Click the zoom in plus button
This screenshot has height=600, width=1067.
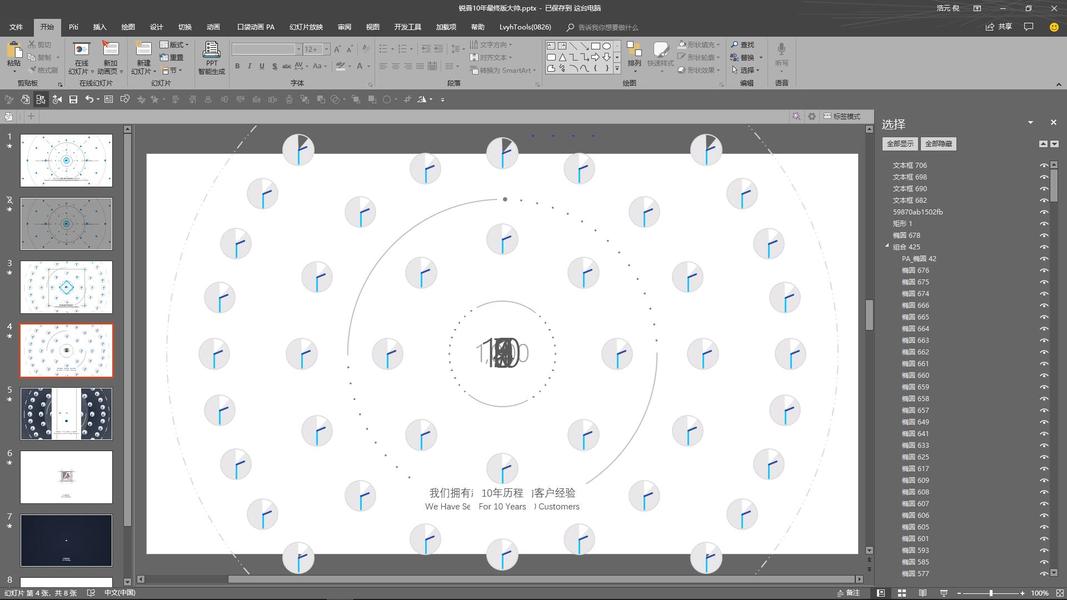click(1022, 593)
